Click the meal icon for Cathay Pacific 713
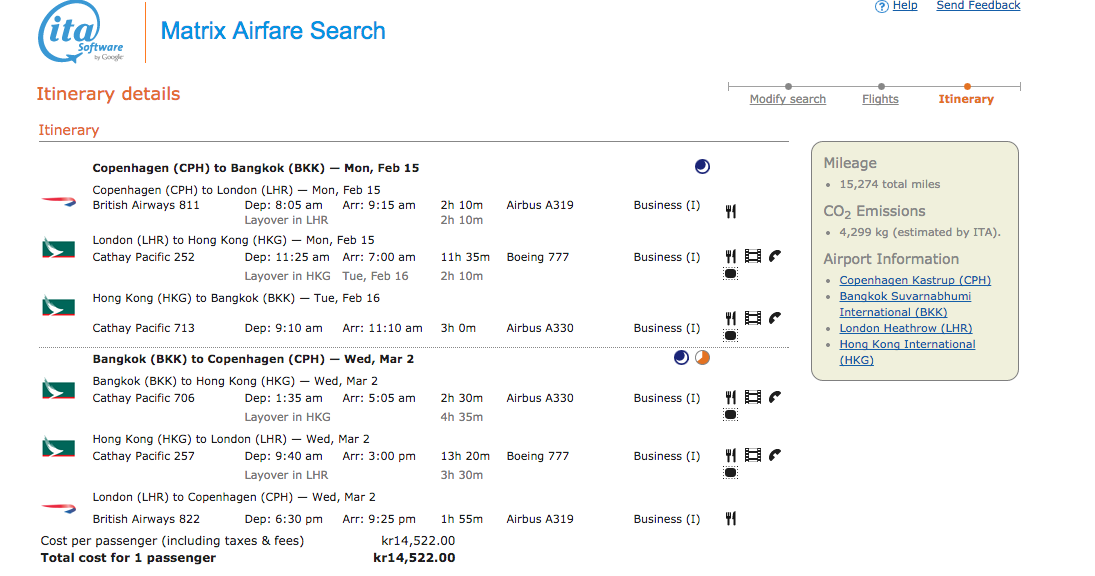The image size is (1095, 576). tap(730, 318)
